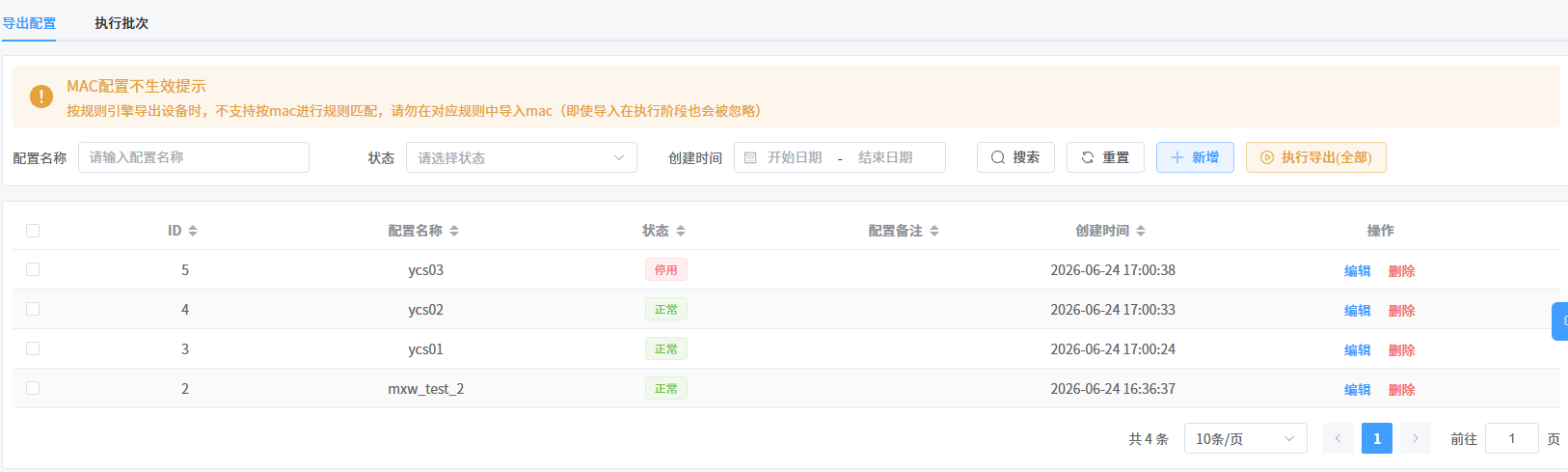Viewport: 1568px width, 472px height.
Task: Click the MAC配置不生效提示 alert title
Action: point(136,86)
